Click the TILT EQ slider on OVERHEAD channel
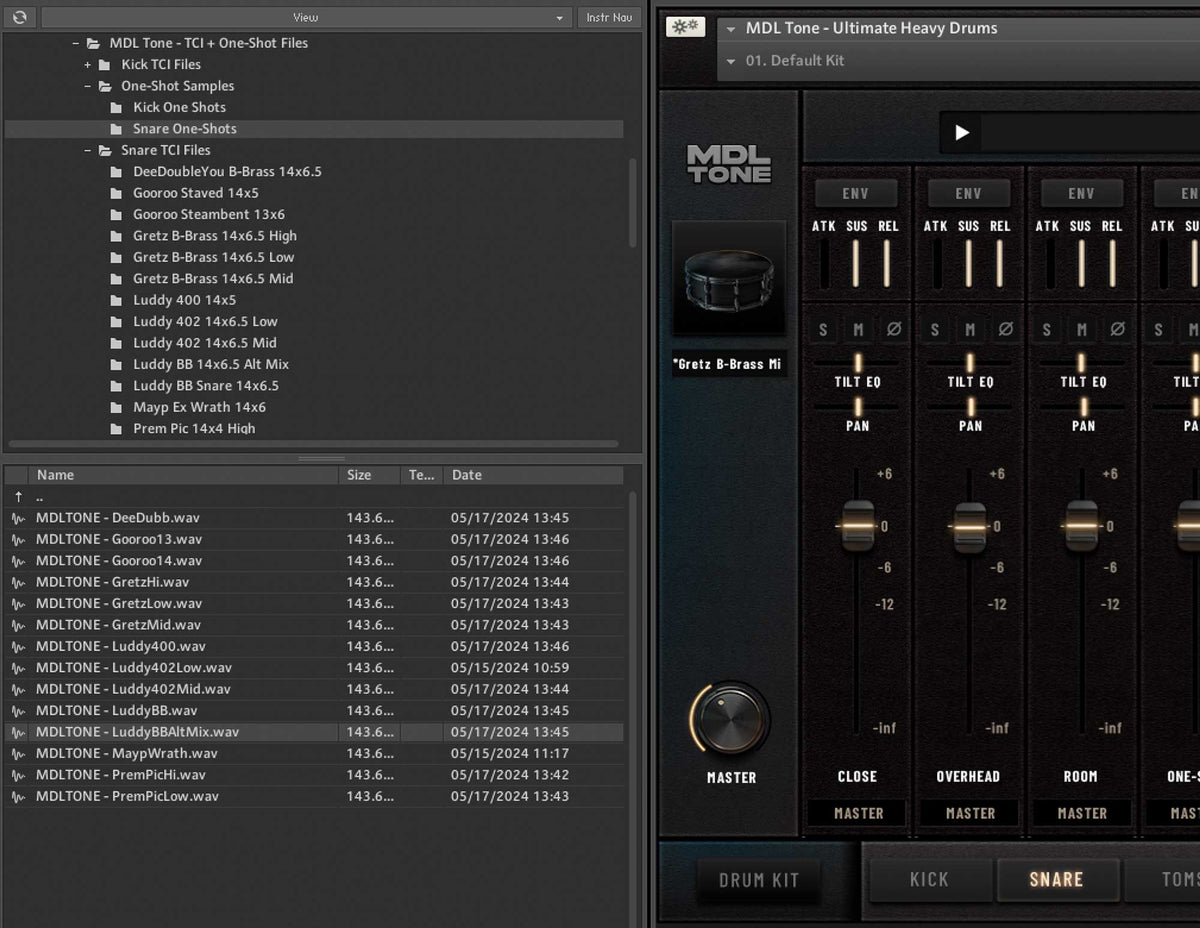The height and width of the screenshot is (928, 1200). (x=970, y=362)
